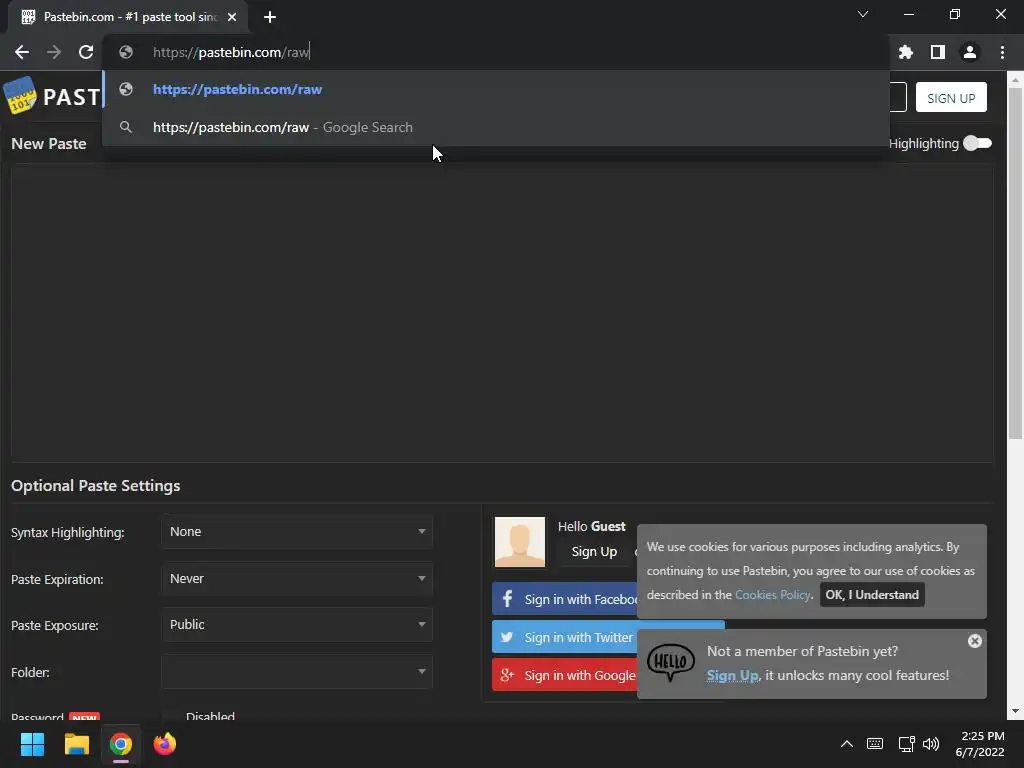Click the page vertical scrollbar thumb
Screen dimensions: 1024x768
pos(1015,263)
